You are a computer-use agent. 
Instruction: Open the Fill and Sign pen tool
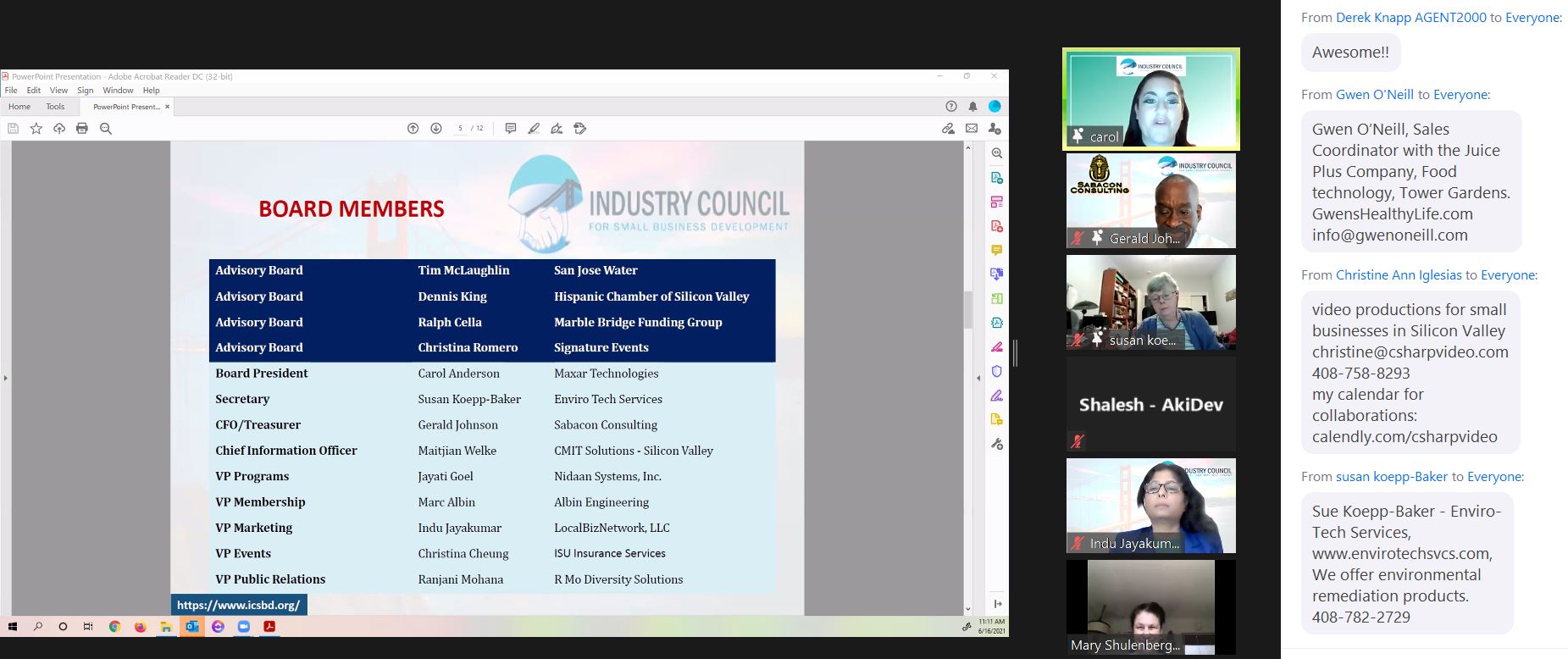[x=557, y=129]
